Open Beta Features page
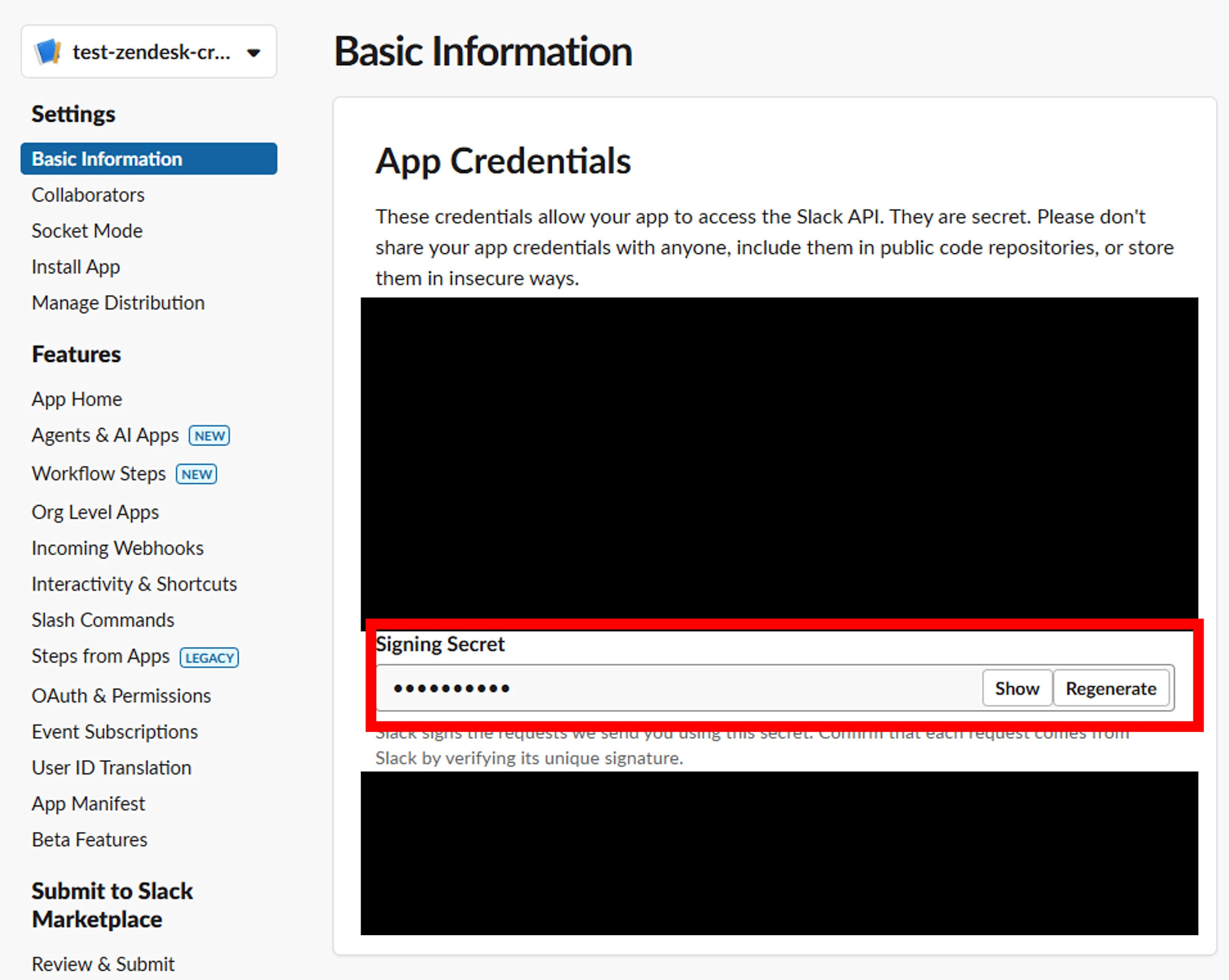This screenshot has height=980, width=1229. coord(90,840)
